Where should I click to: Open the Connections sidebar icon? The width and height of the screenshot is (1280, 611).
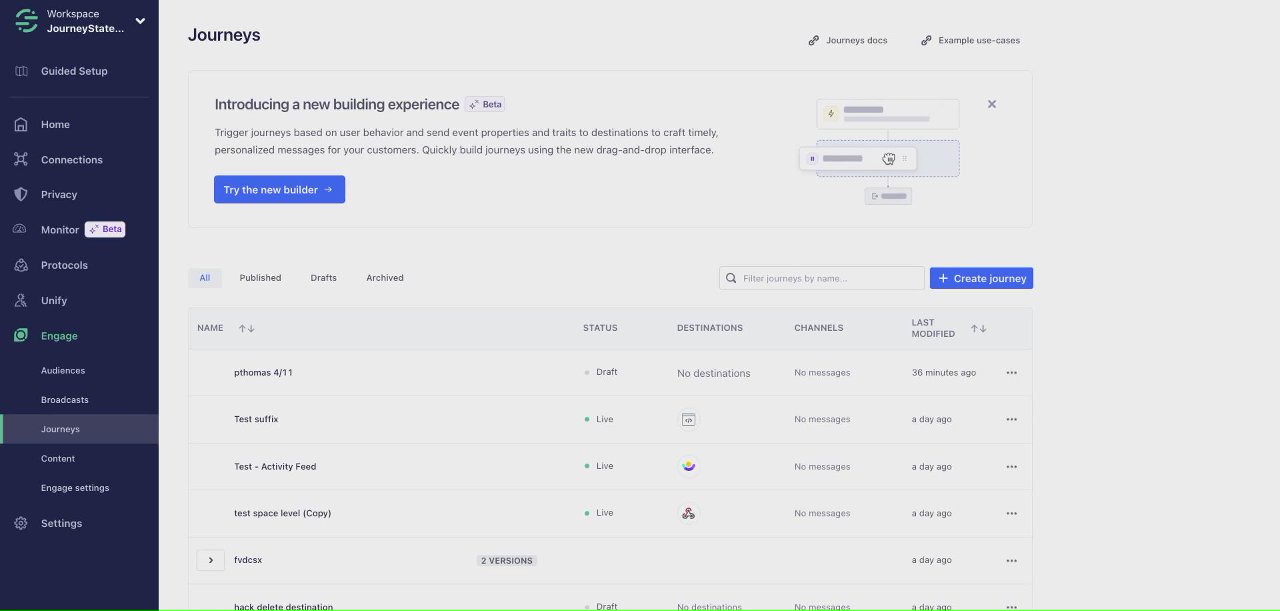click(x=20, y=160)
